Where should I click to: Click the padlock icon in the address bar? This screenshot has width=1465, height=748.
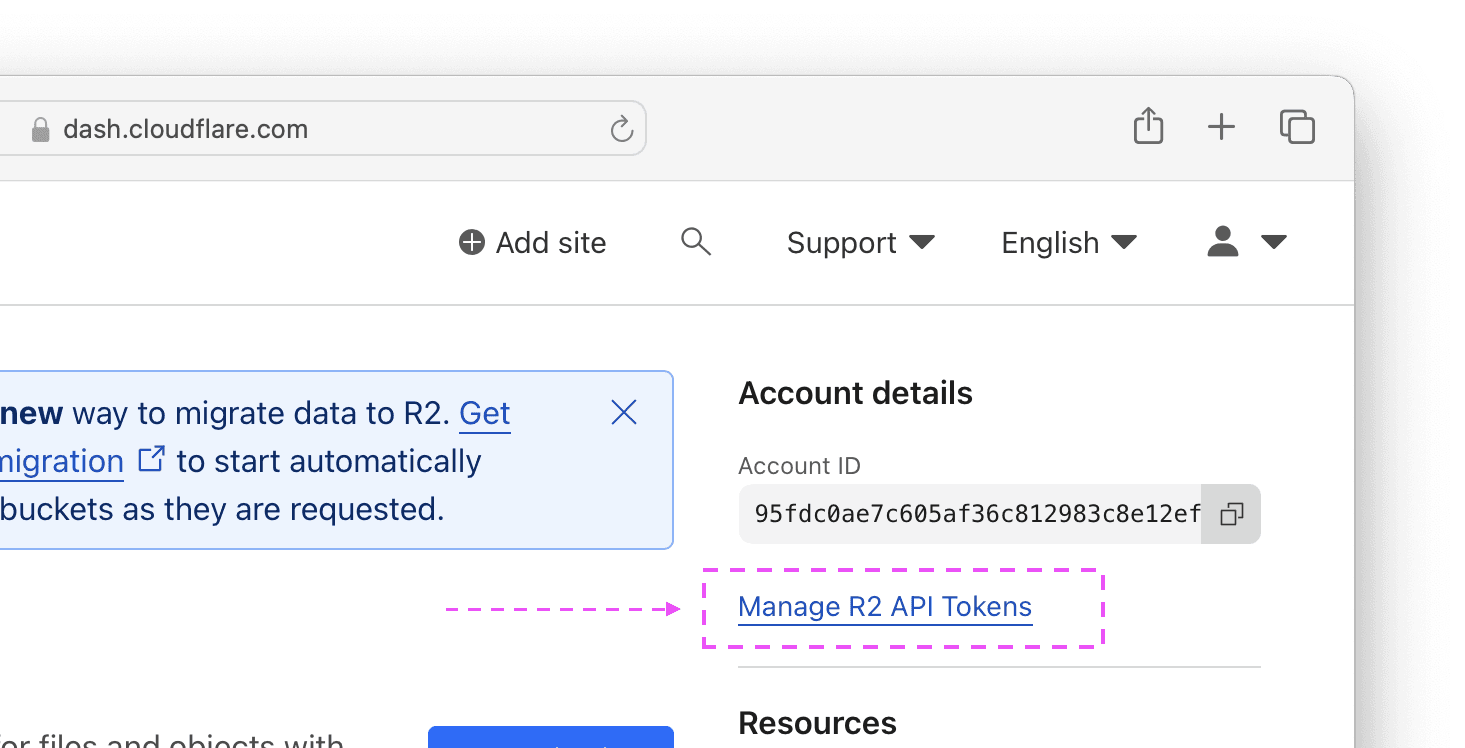click(x=40, y=128)
